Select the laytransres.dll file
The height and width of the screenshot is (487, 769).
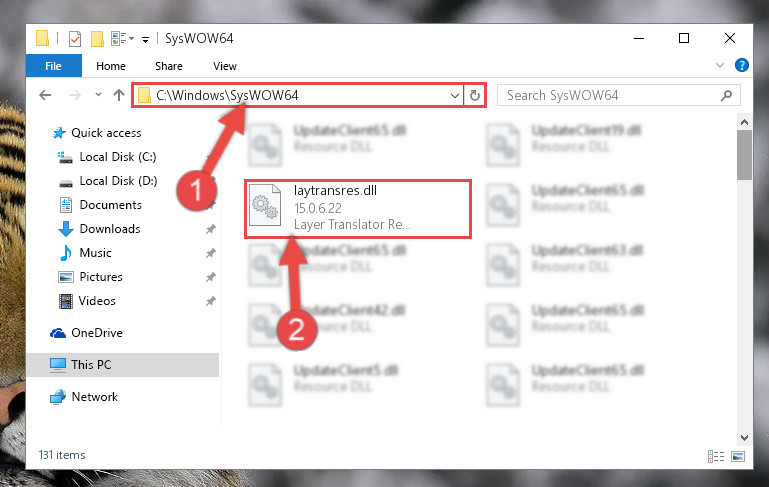coord(358,209)
